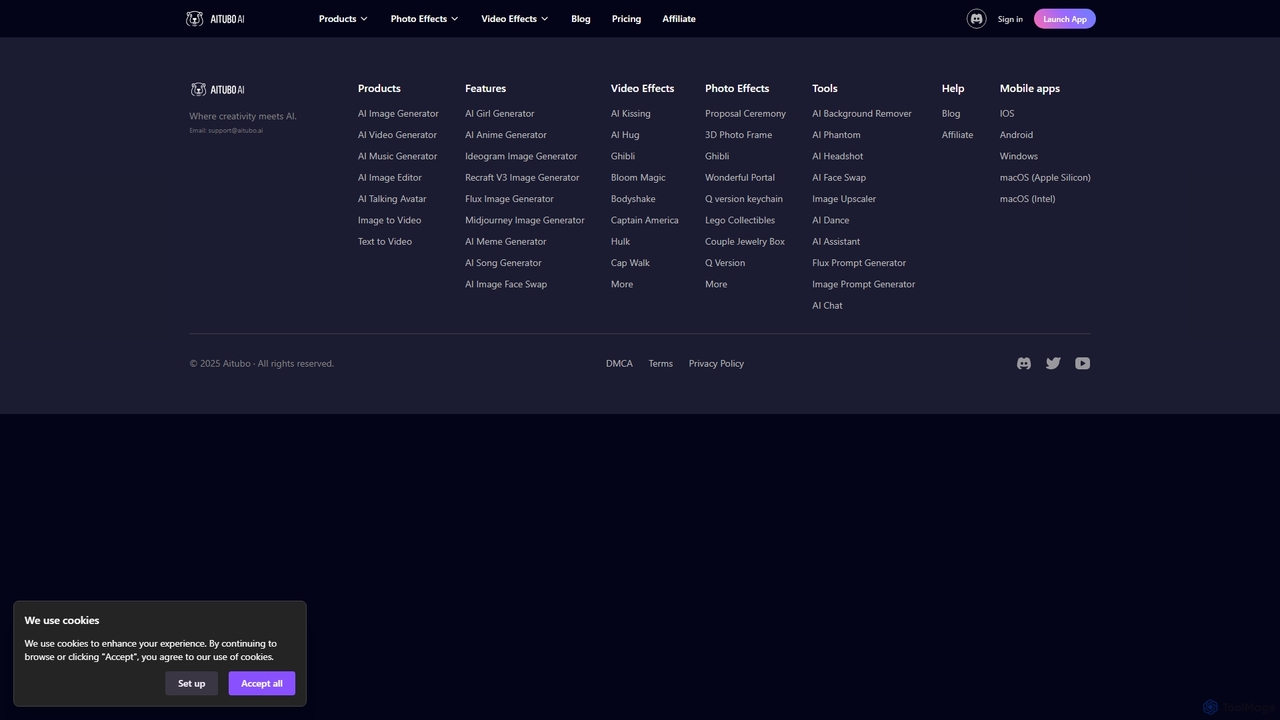Click the Aitubo AI logo in the header
Screen dimensions: 1280x720
(x=215, y=19)
